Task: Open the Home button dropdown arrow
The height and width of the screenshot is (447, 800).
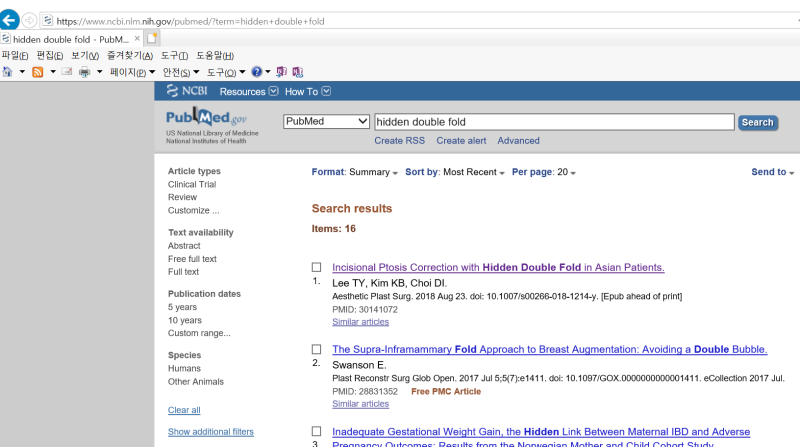Action: coord(22,72)
